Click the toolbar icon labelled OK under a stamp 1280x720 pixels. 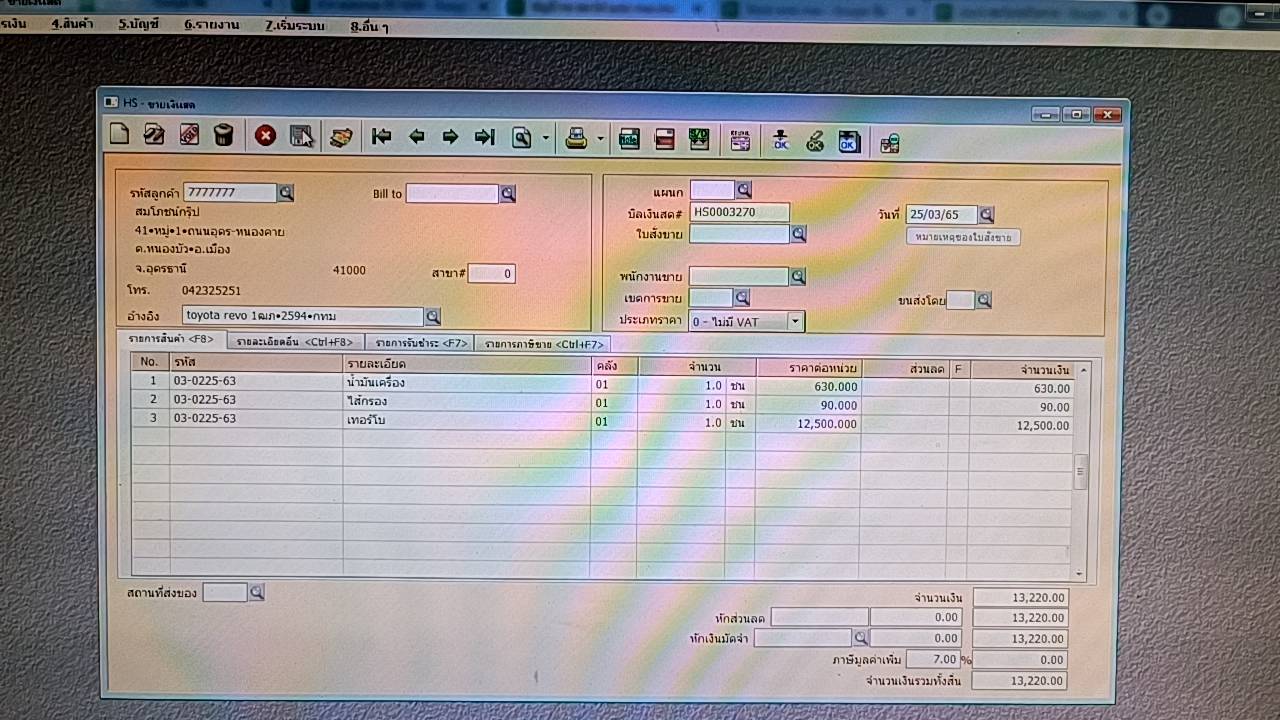[x=781, y=141]
